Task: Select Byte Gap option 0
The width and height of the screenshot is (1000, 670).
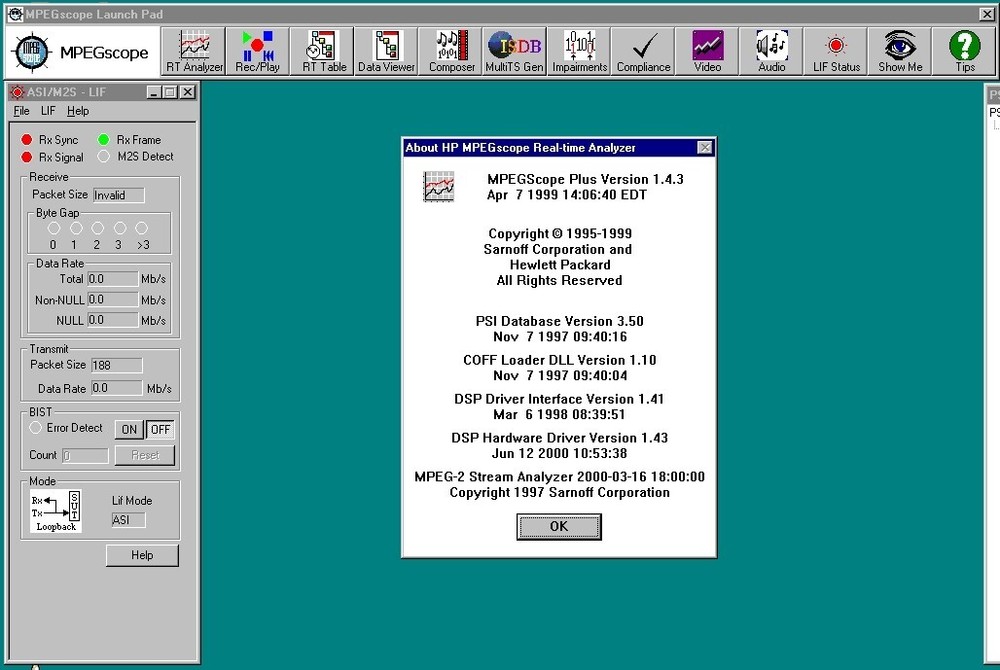Action: [53, 228]
